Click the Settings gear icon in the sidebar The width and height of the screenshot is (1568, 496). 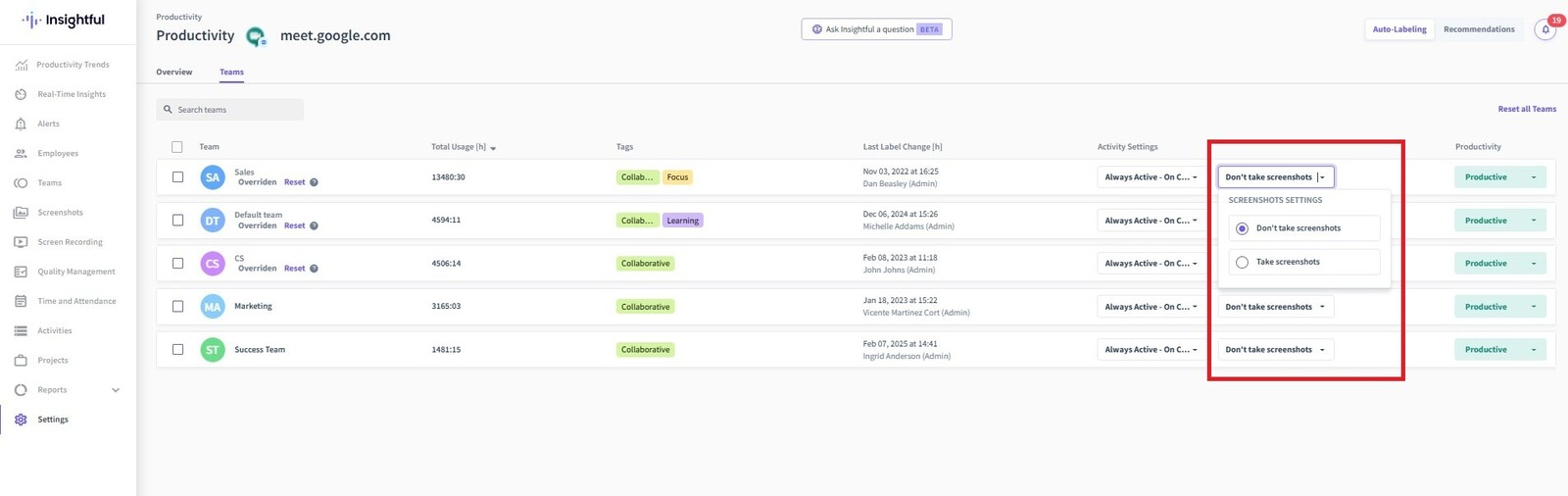tap(21, 420)
